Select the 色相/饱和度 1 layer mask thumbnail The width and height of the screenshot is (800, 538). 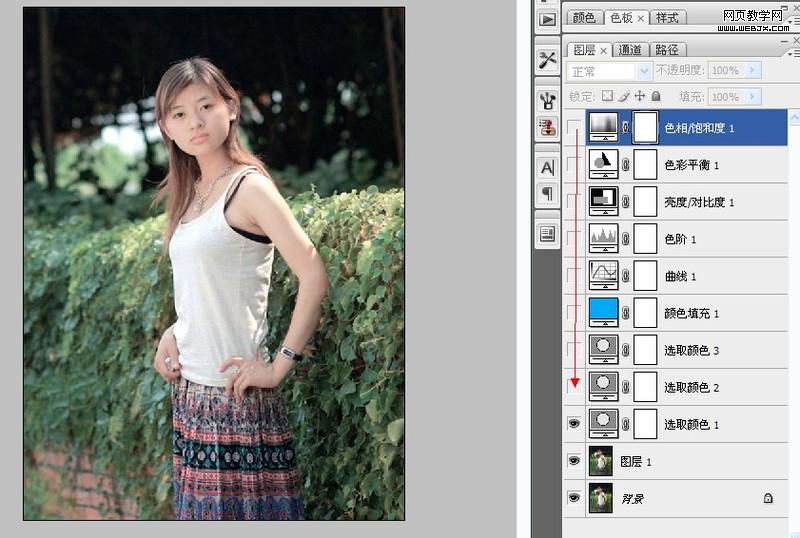coord(645,128)
